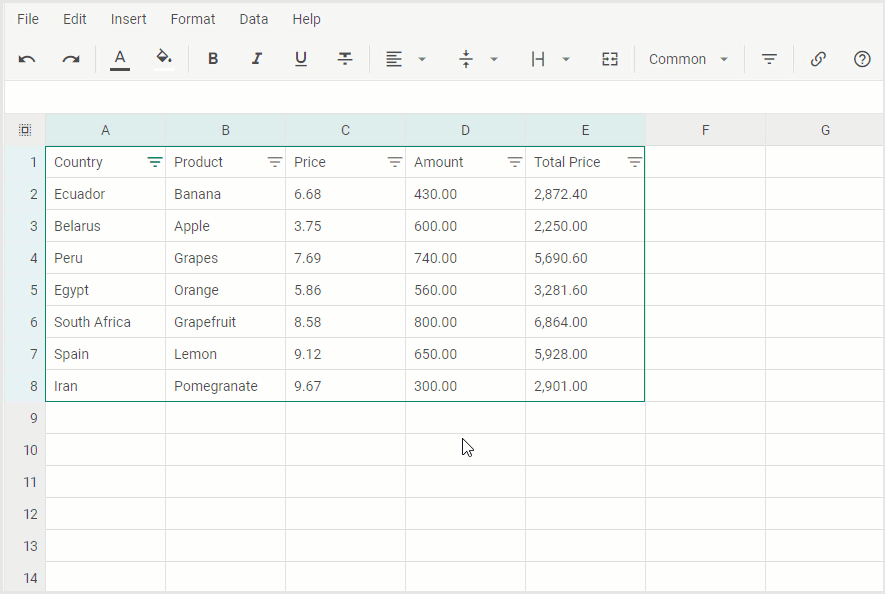885x594 pixels.
Task: Select the cell containing Pomegranate
Action: coord(226,386)
